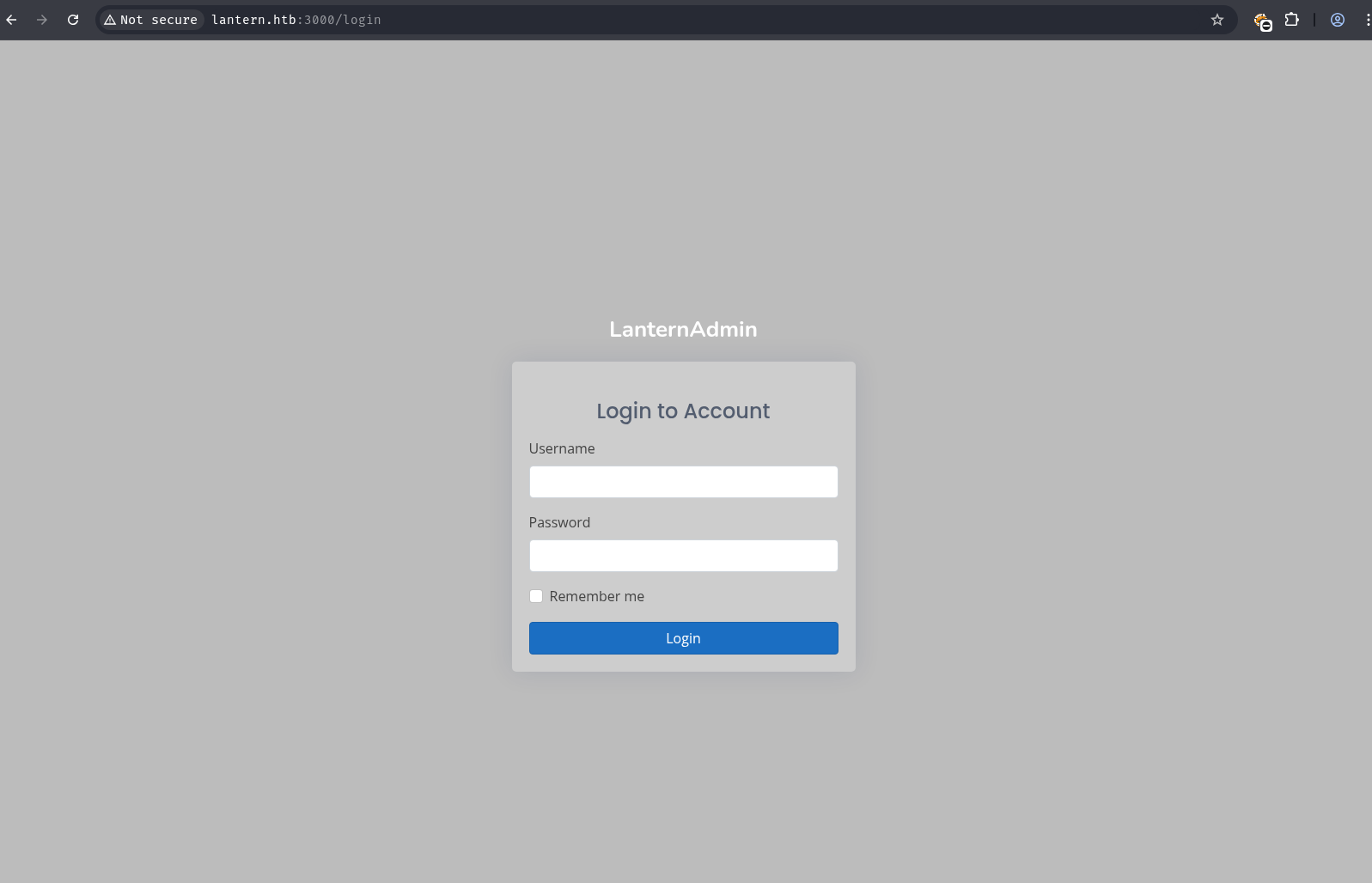
Task: Focus the Password input box
Action: pos(683,556)
